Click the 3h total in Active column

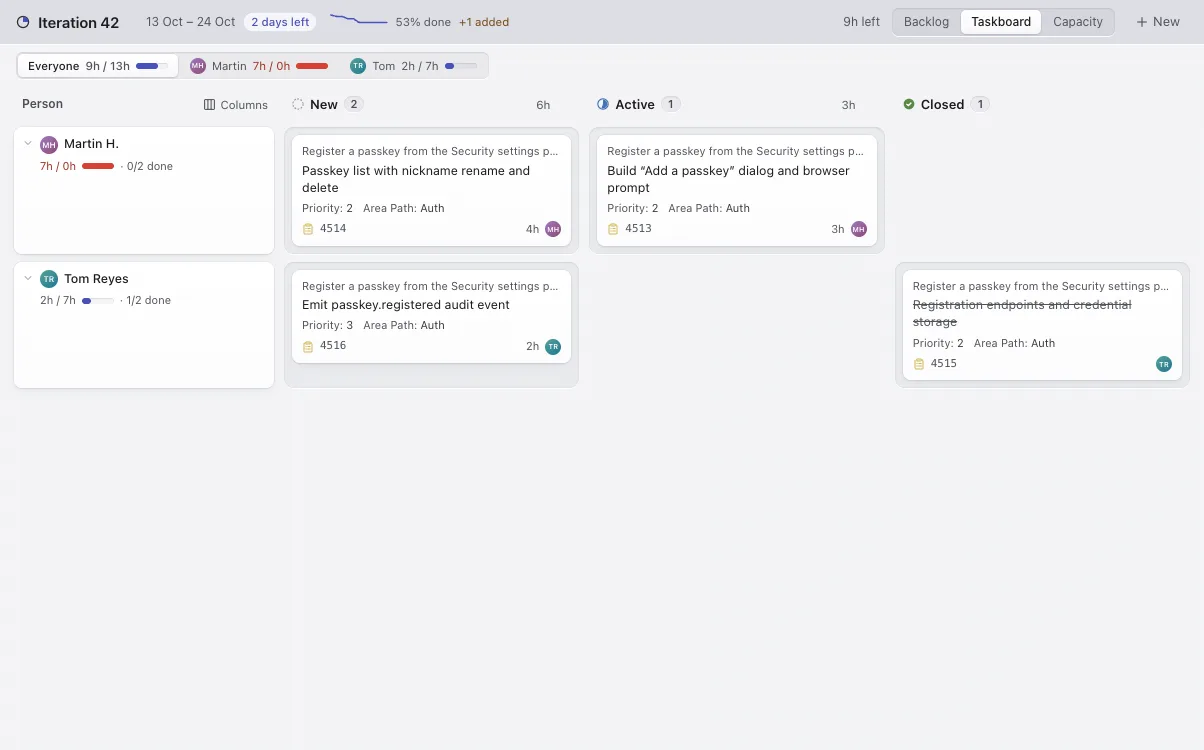coord(848,105)
